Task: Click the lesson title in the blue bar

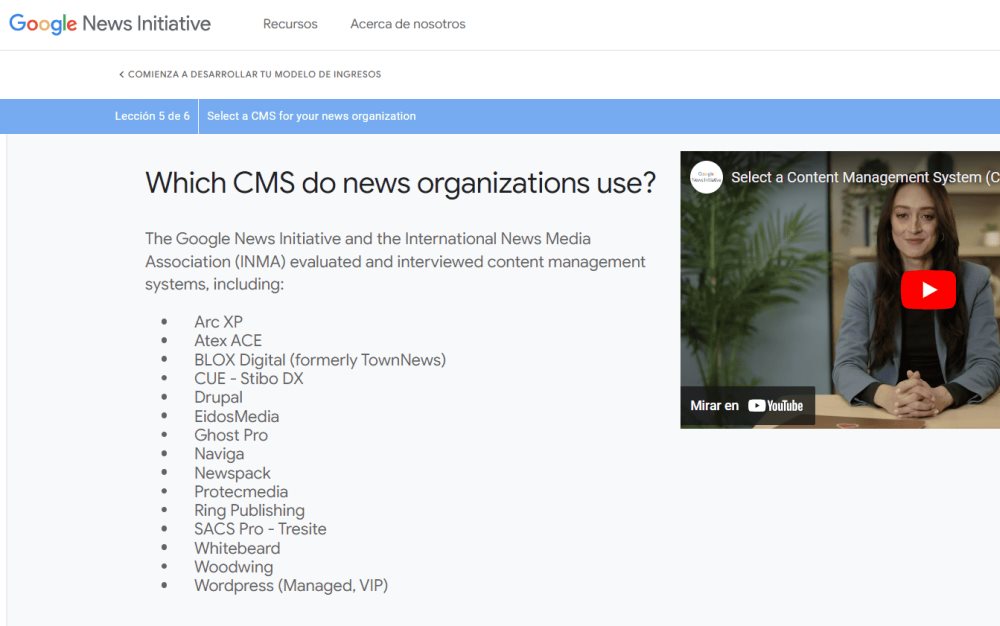Action: [x=311, y=116]
